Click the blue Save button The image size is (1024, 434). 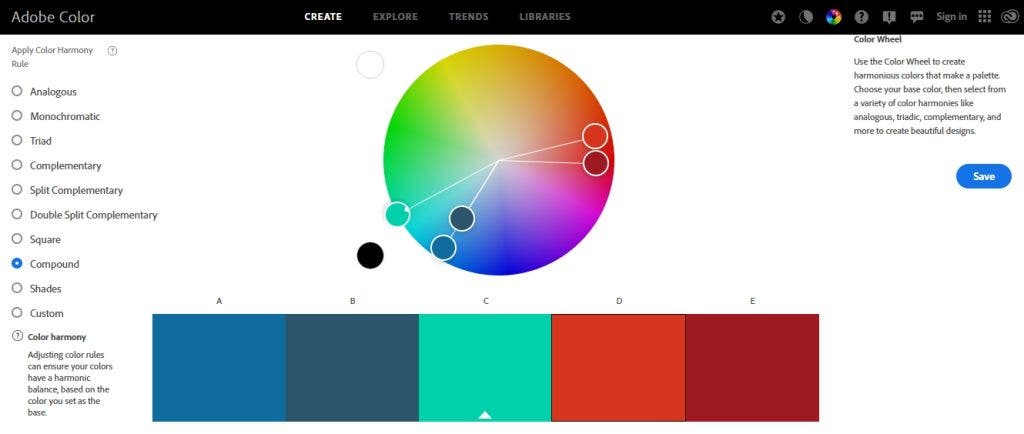(x=984, y=176)
